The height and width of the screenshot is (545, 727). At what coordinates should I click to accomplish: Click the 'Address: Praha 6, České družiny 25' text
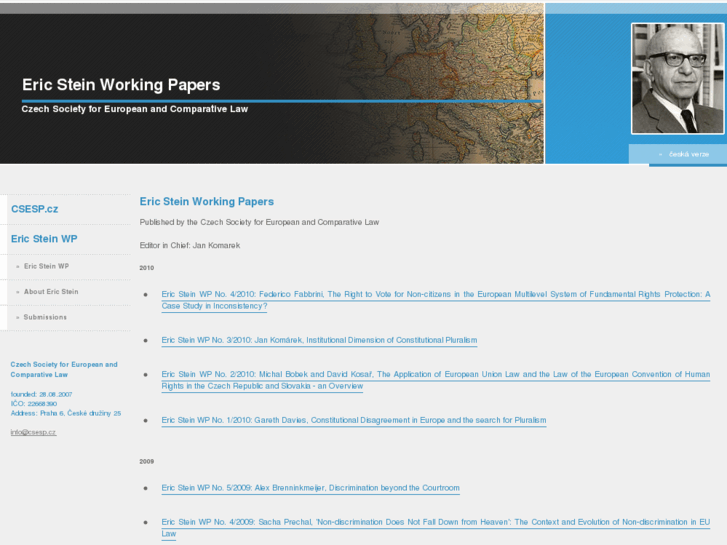(66, 413)
